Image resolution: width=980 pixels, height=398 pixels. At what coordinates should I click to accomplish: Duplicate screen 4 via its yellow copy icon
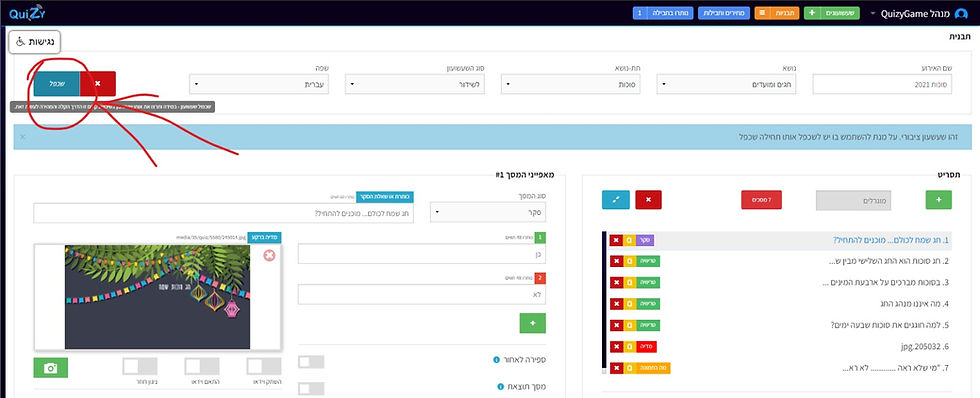pos(629,304)
